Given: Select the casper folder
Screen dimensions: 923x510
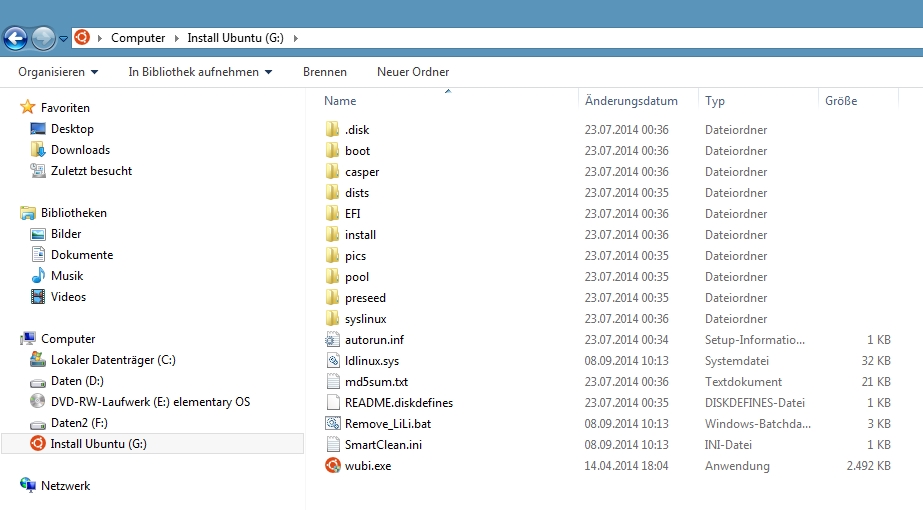Looking at the screenshot, I should point(362,172).
